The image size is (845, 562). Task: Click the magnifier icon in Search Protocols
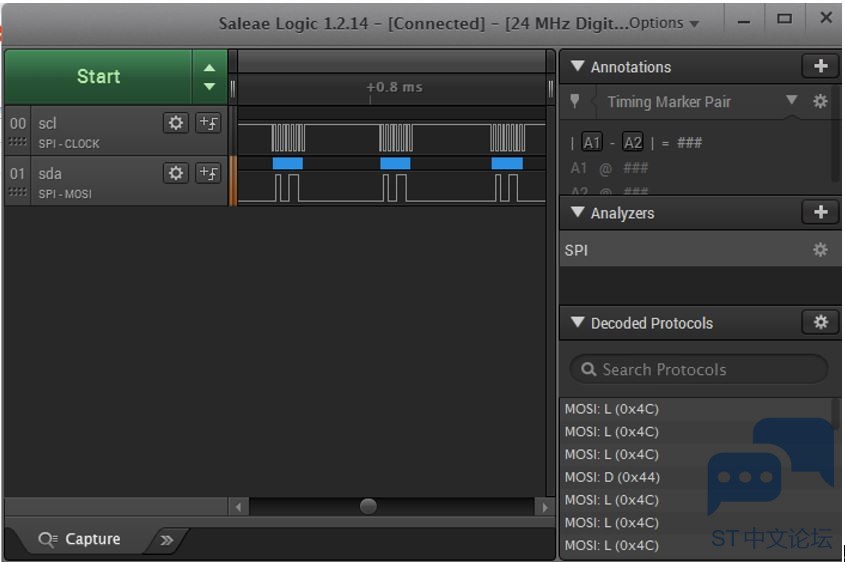588,369
